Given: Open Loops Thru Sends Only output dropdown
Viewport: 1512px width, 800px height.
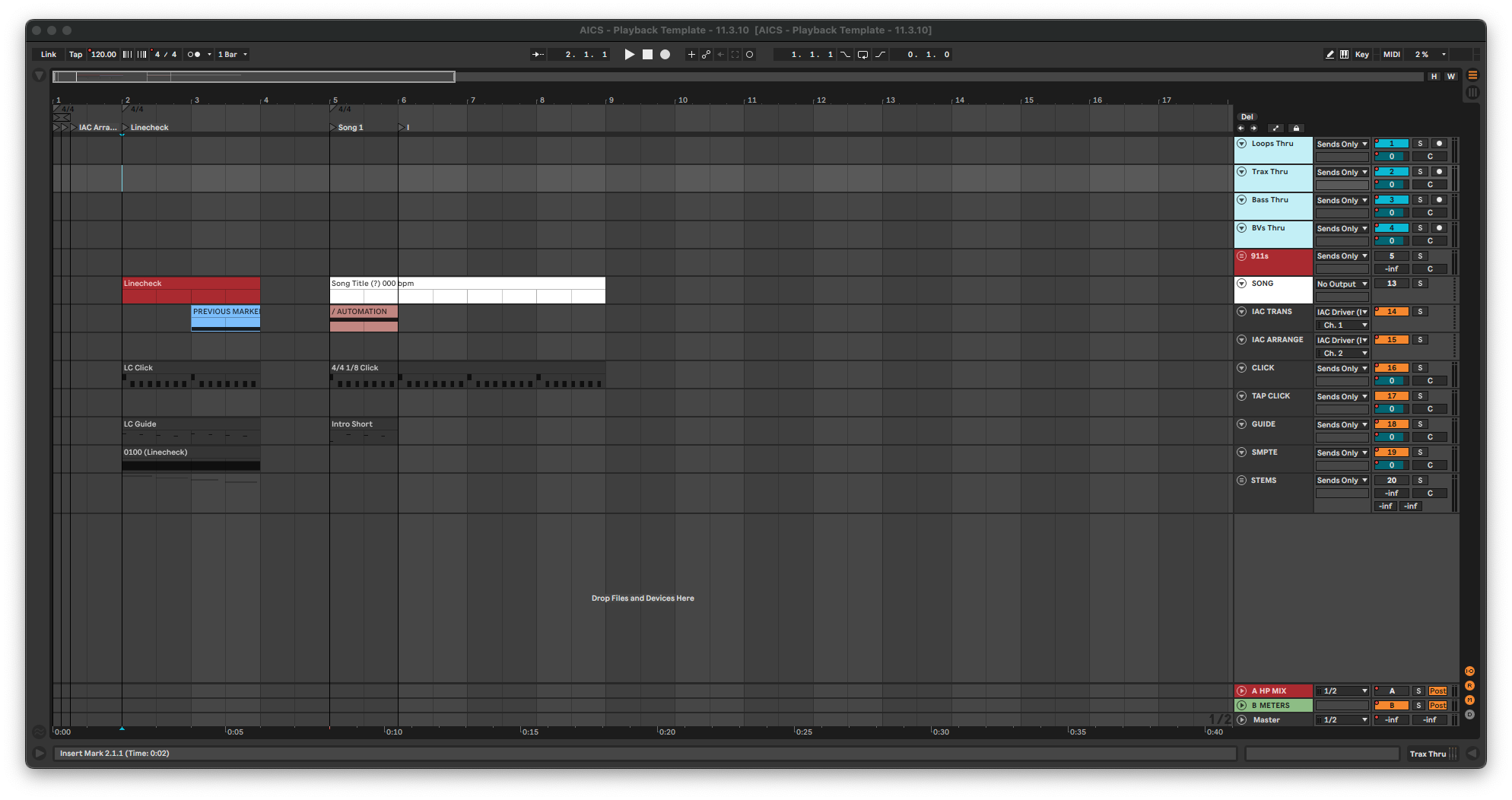Looking at the screenshot, I should point(1342,144).
